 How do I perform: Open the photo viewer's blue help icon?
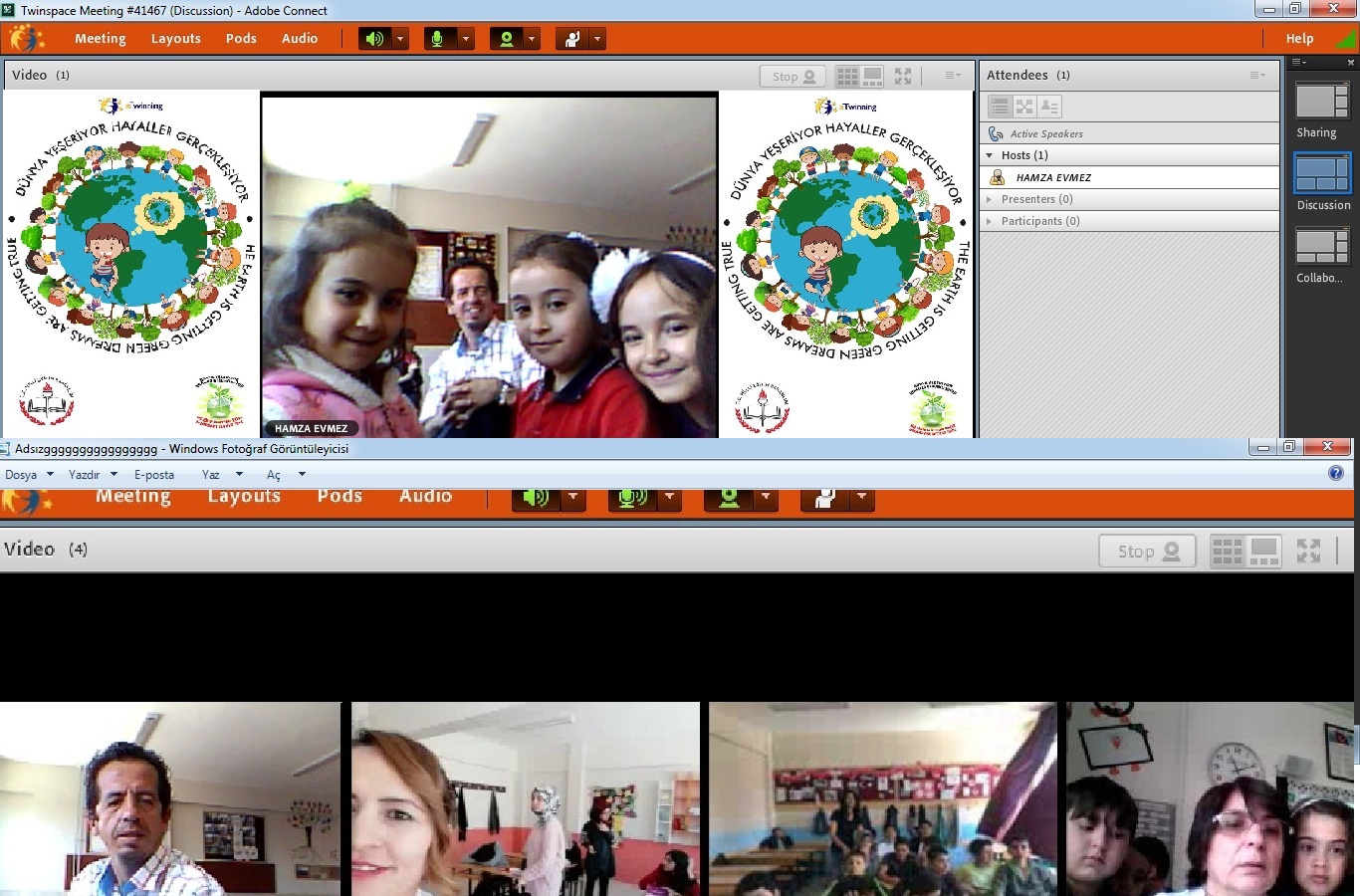pyautogui.click(x=1336, y=473)
